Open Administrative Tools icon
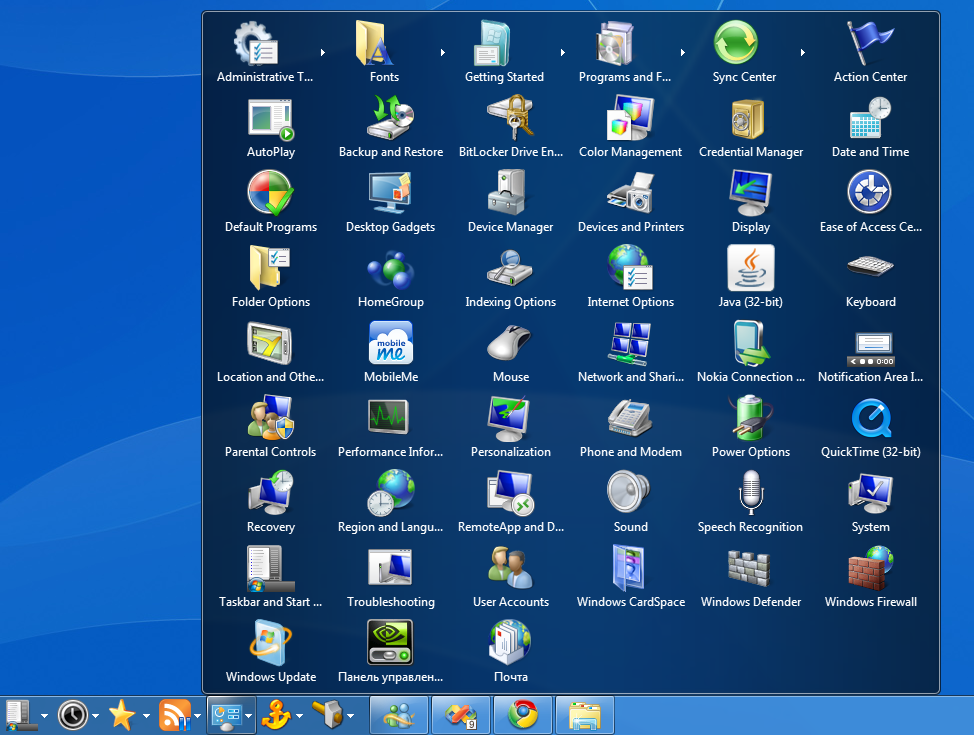This screenshot has width=974, height=735. pos(256,43)
